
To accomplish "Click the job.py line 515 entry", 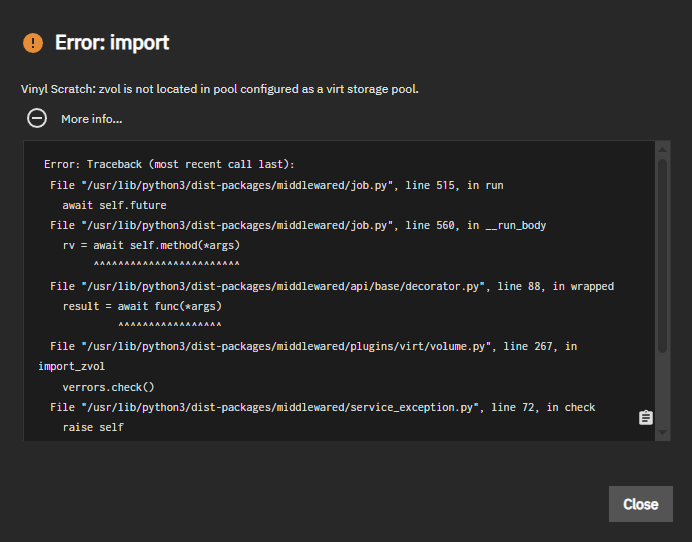I will pos(277,185).
